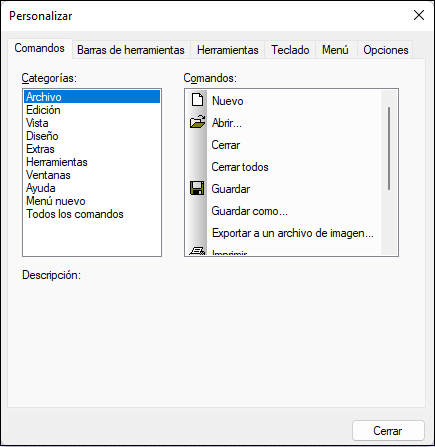The height and width of the screenshot is (447, 435).
Task: Select the Edición category
Action: pos(92,110)
